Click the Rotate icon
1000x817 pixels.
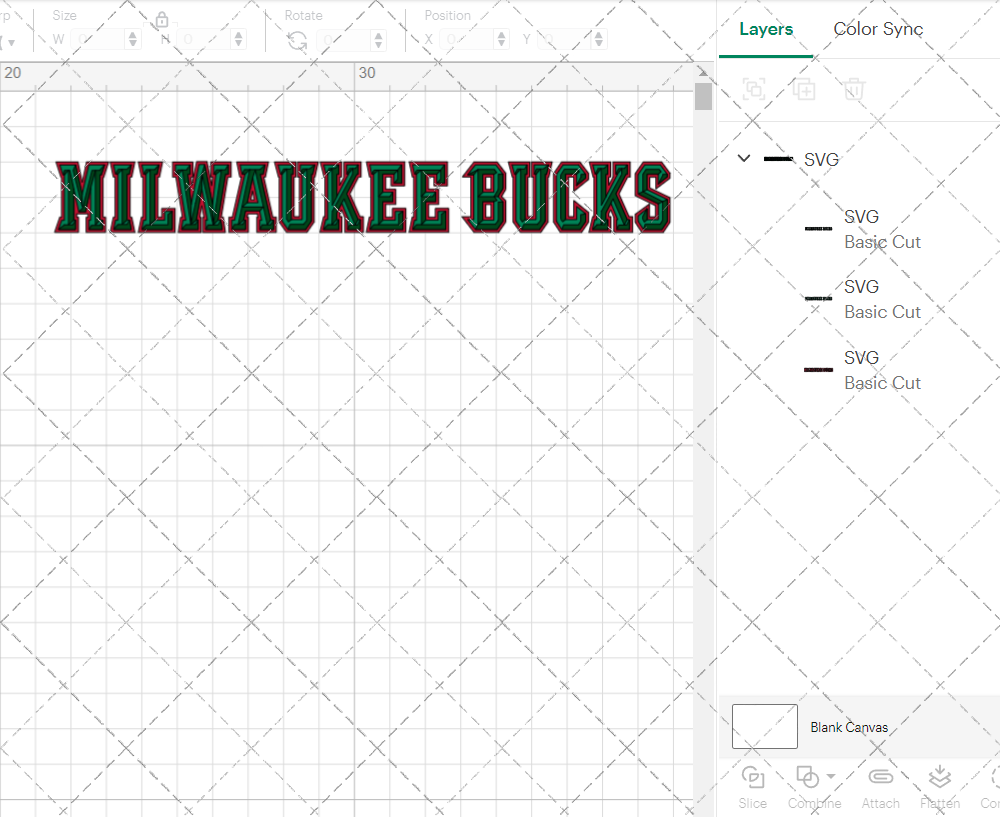click(x=297, y=41)
